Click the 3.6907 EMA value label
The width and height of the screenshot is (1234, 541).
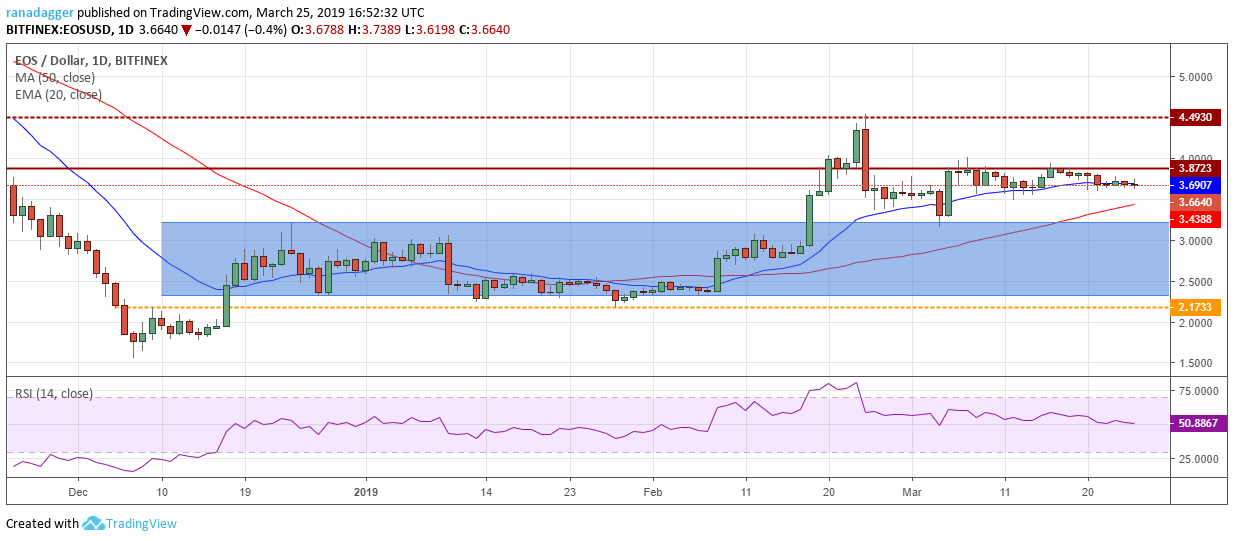tap(1195, 185)
